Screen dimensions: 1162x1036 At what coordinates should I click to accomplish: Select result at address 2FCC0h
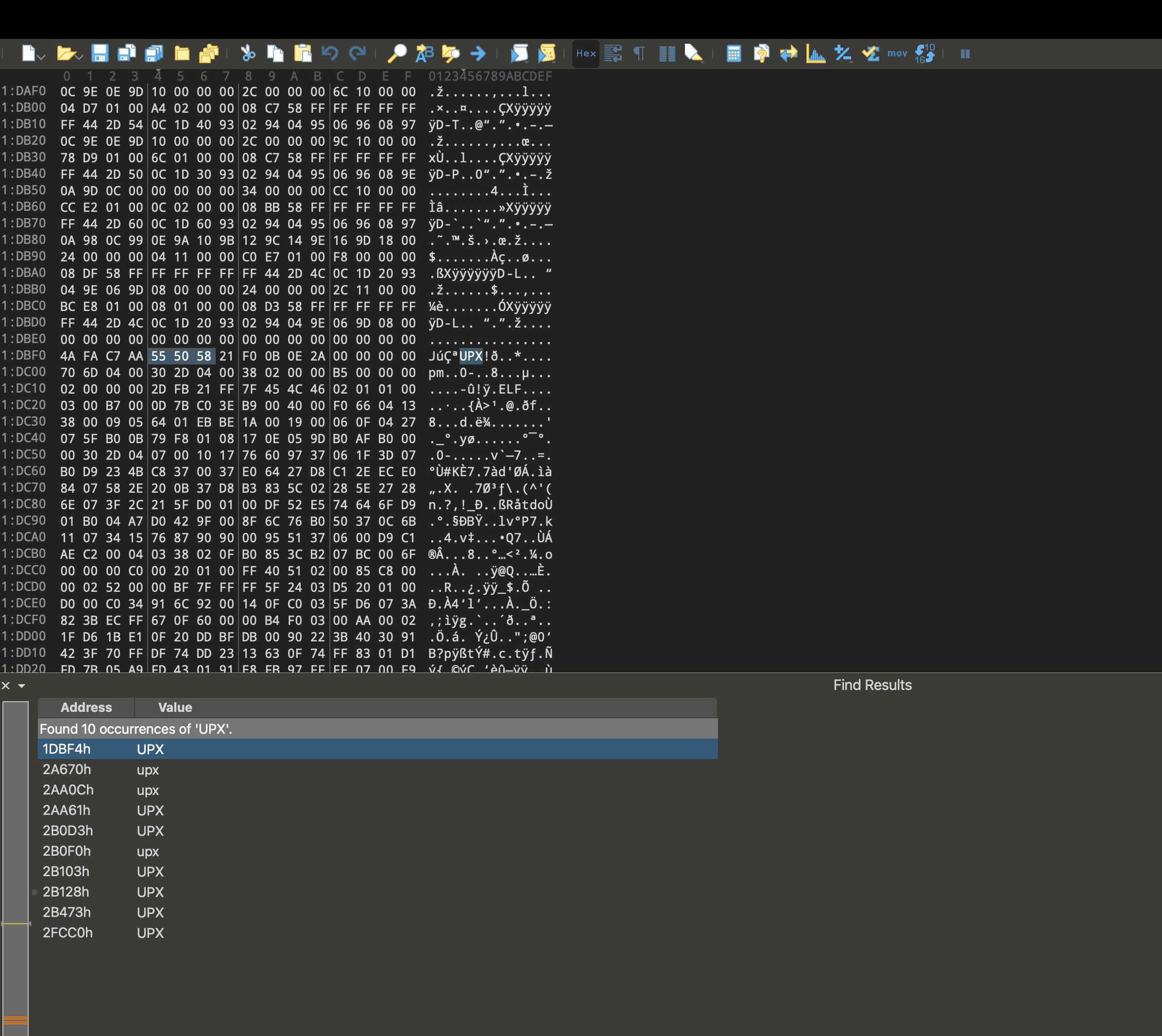coord(378,933)
